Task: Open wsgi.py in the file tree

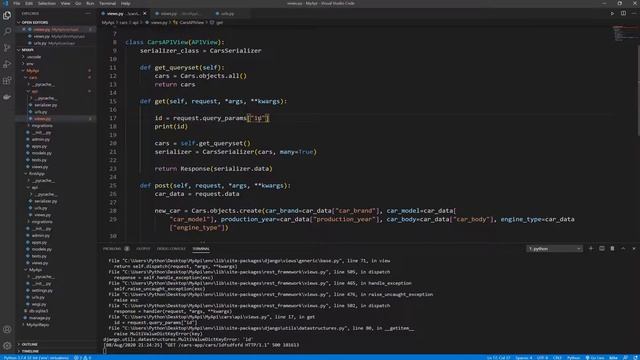Action: pyautogui.click(x=39, y=304)
